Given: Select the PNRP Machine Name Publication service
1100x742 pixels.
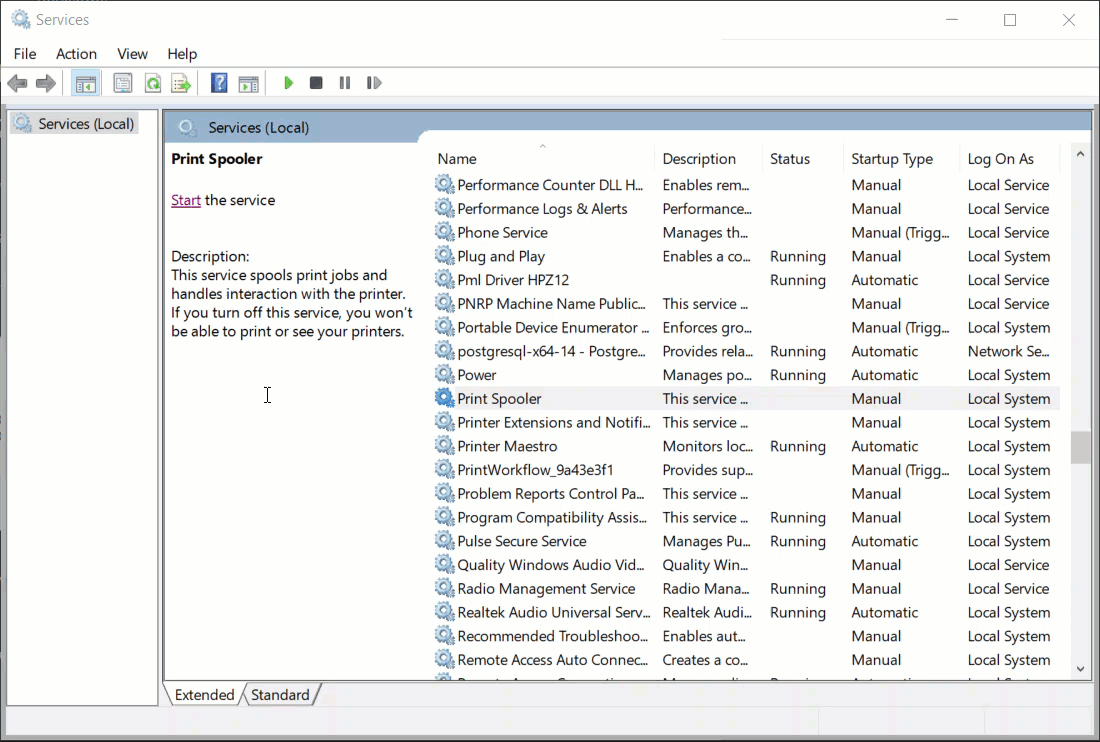Looking at the screenshot, I should 746,304.
